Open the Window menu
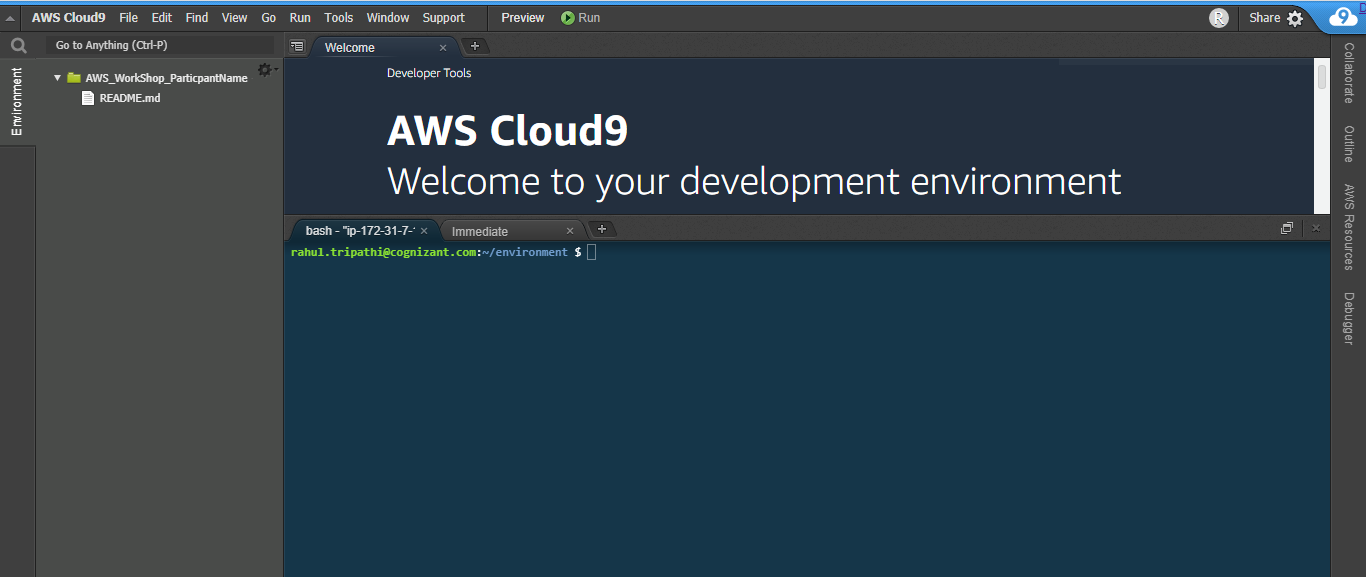 pos(388,18)
